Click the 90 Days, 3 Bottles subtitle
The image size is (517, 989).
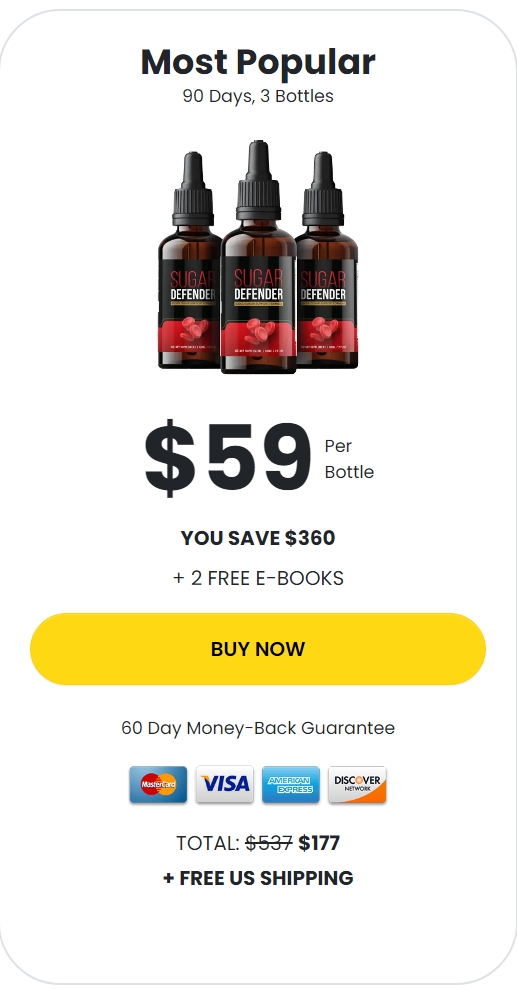pos(258,96)
